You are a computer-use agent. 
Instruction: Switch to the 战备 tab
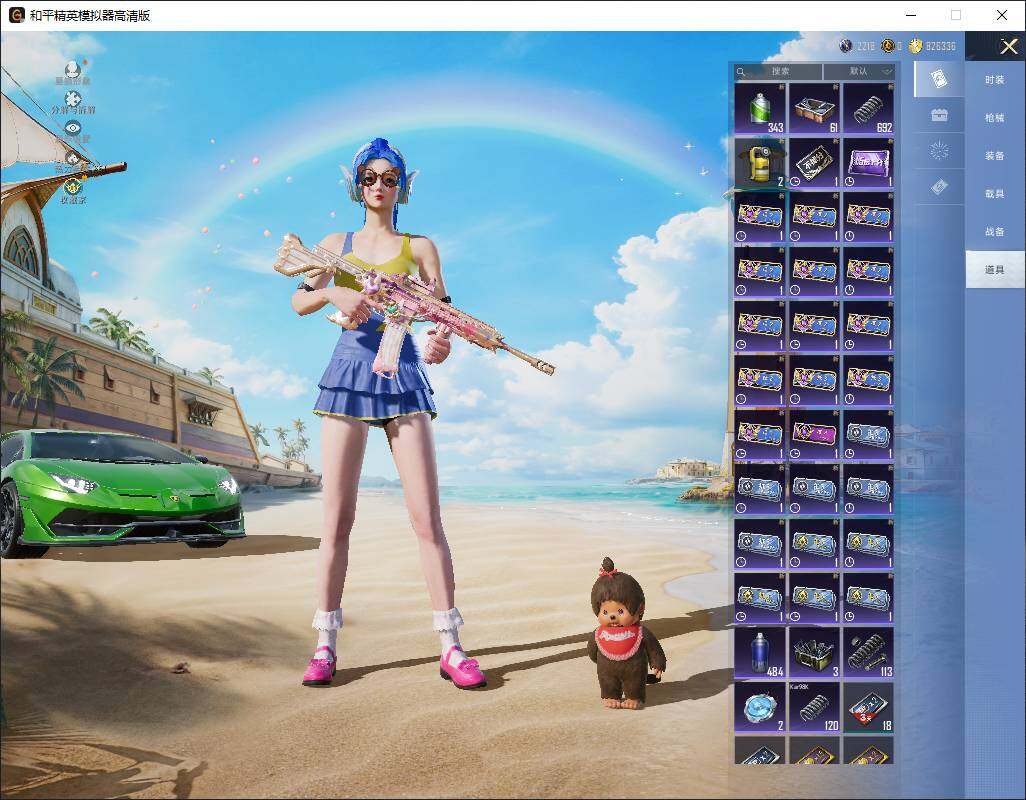pyautogui.click(x=995, y=232)
